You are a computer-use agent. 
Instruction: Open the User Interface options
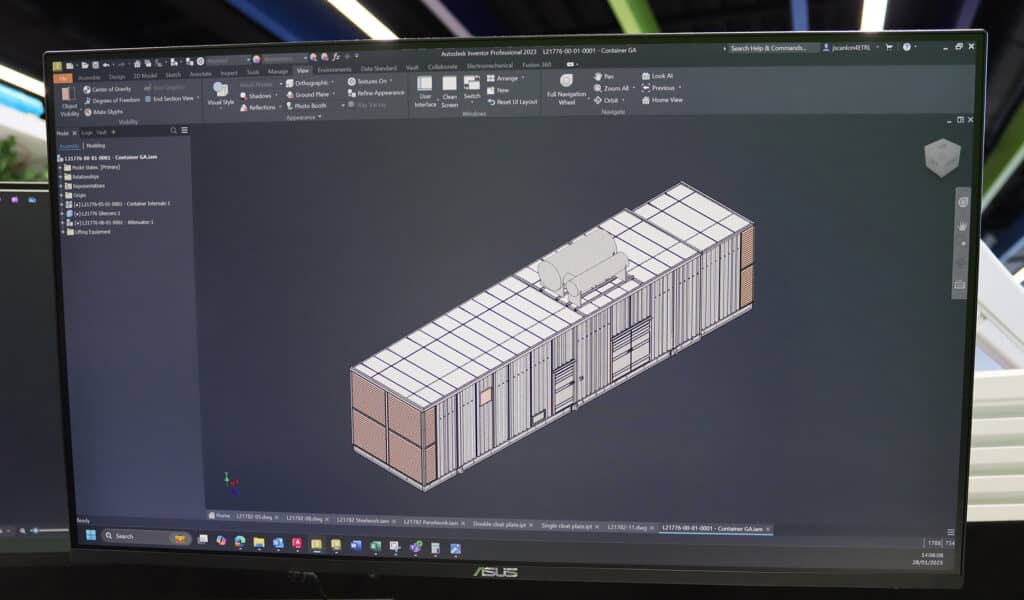[x=425, y=92]
